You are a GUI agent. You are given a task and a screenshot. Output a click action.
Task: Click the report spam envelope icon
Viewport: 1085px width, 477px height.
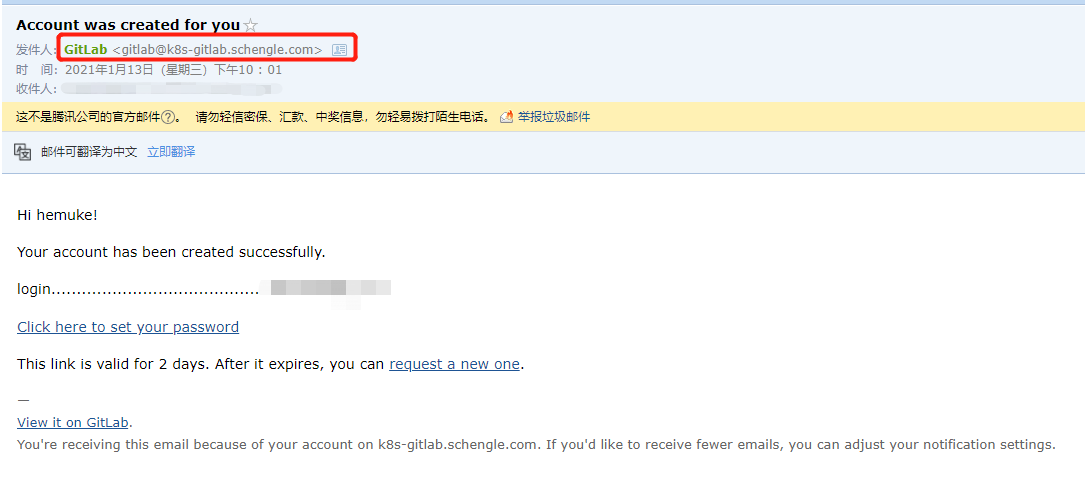[507, 116]
